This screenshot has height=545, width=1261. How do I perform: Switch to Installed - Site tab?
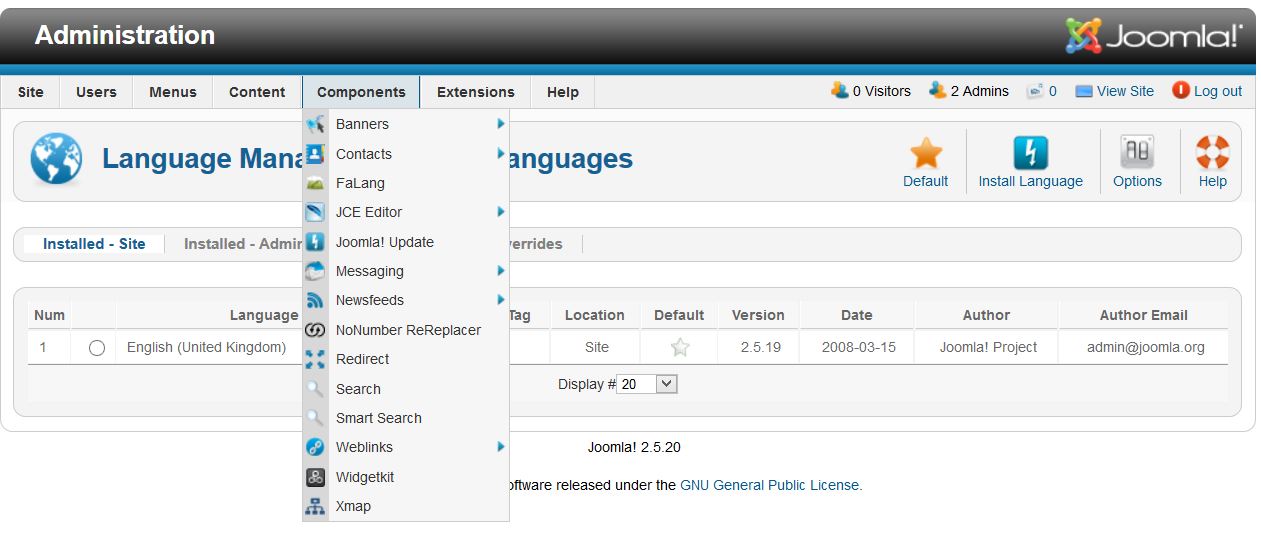point(94,244)
